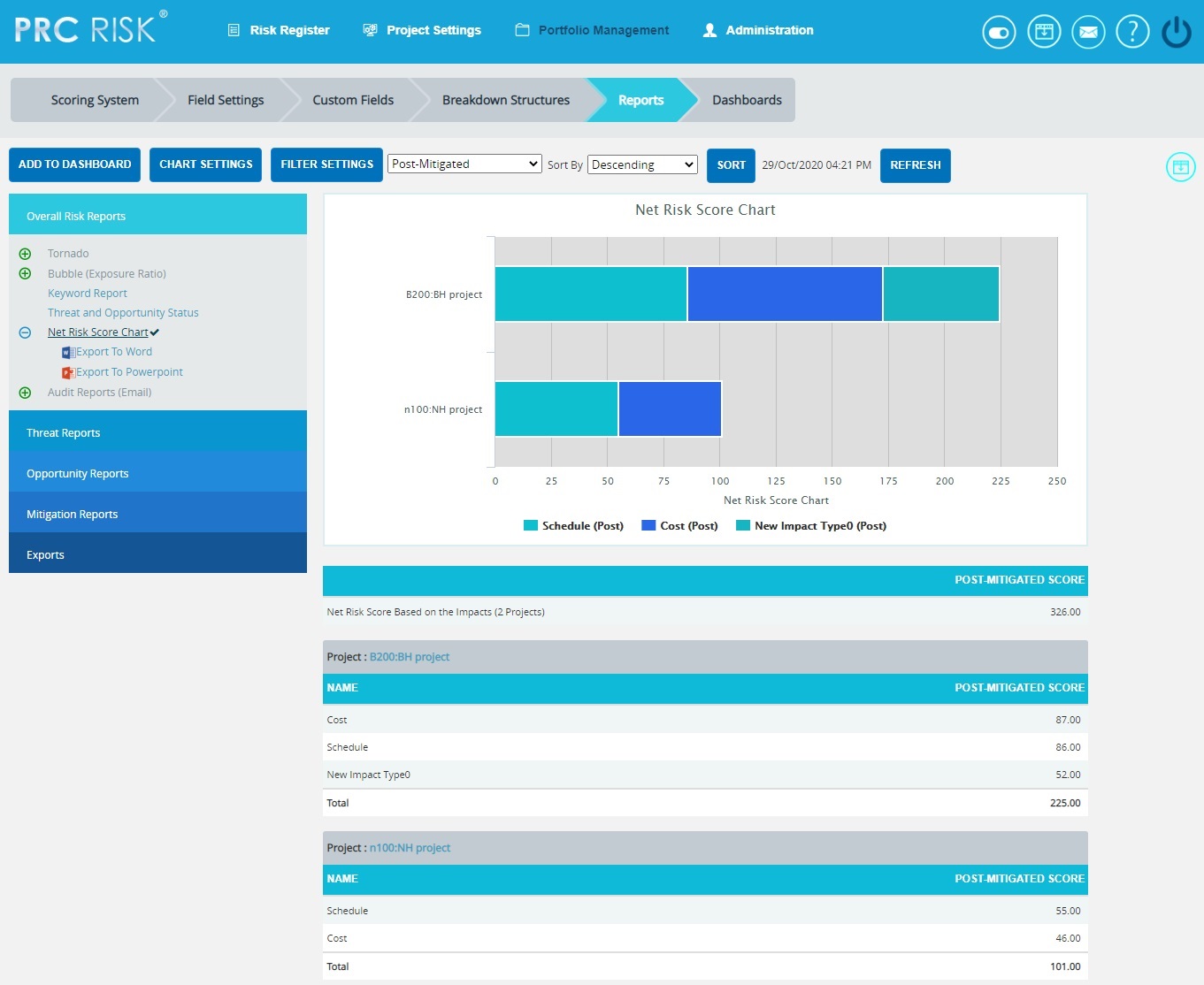
Task: Click the PowerPoint icon beside Export To Powerpoint
Action: point(68,372)
